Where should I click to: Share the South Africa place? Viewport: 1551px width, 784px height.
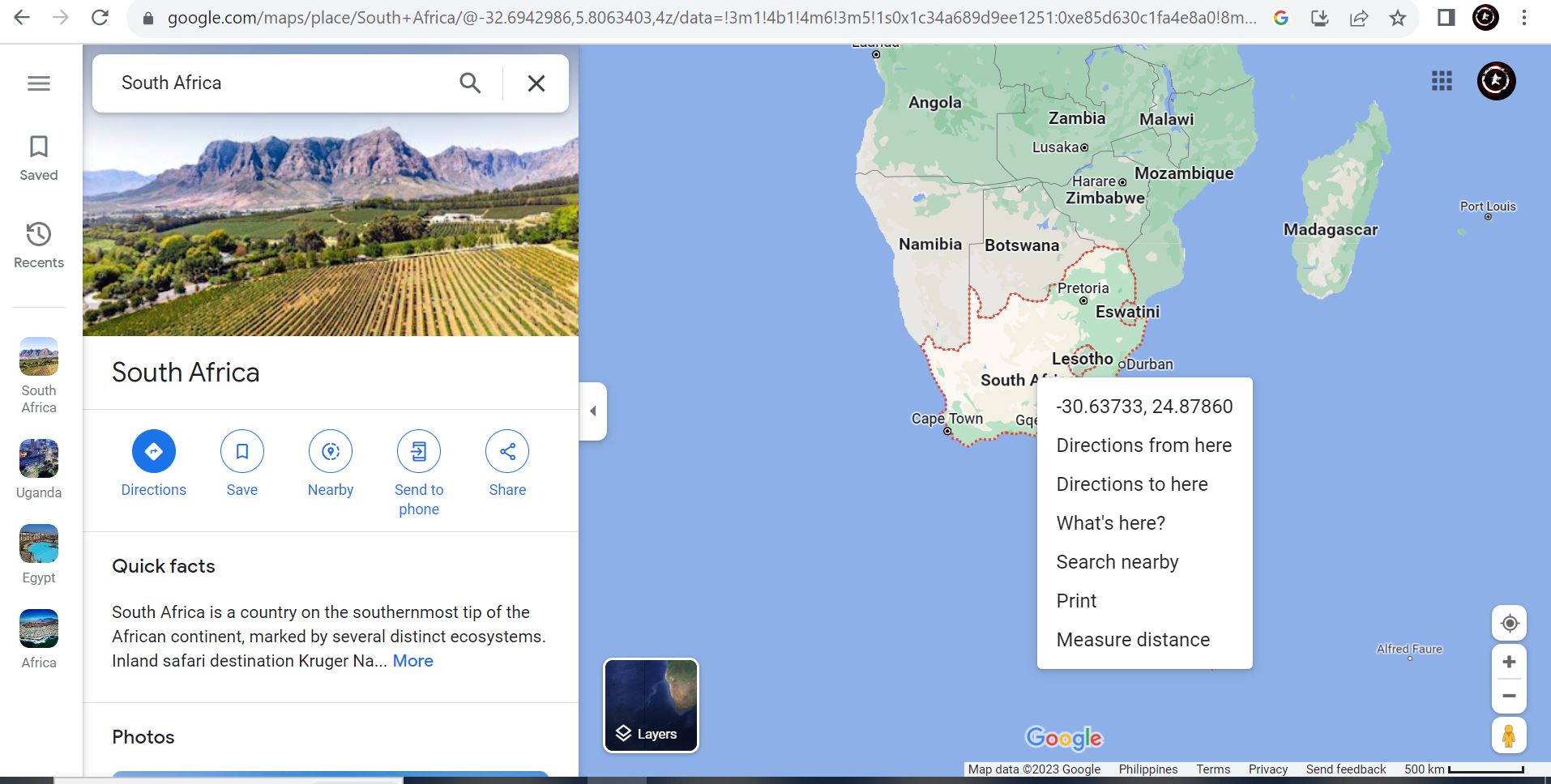click(x=507, y=464)
